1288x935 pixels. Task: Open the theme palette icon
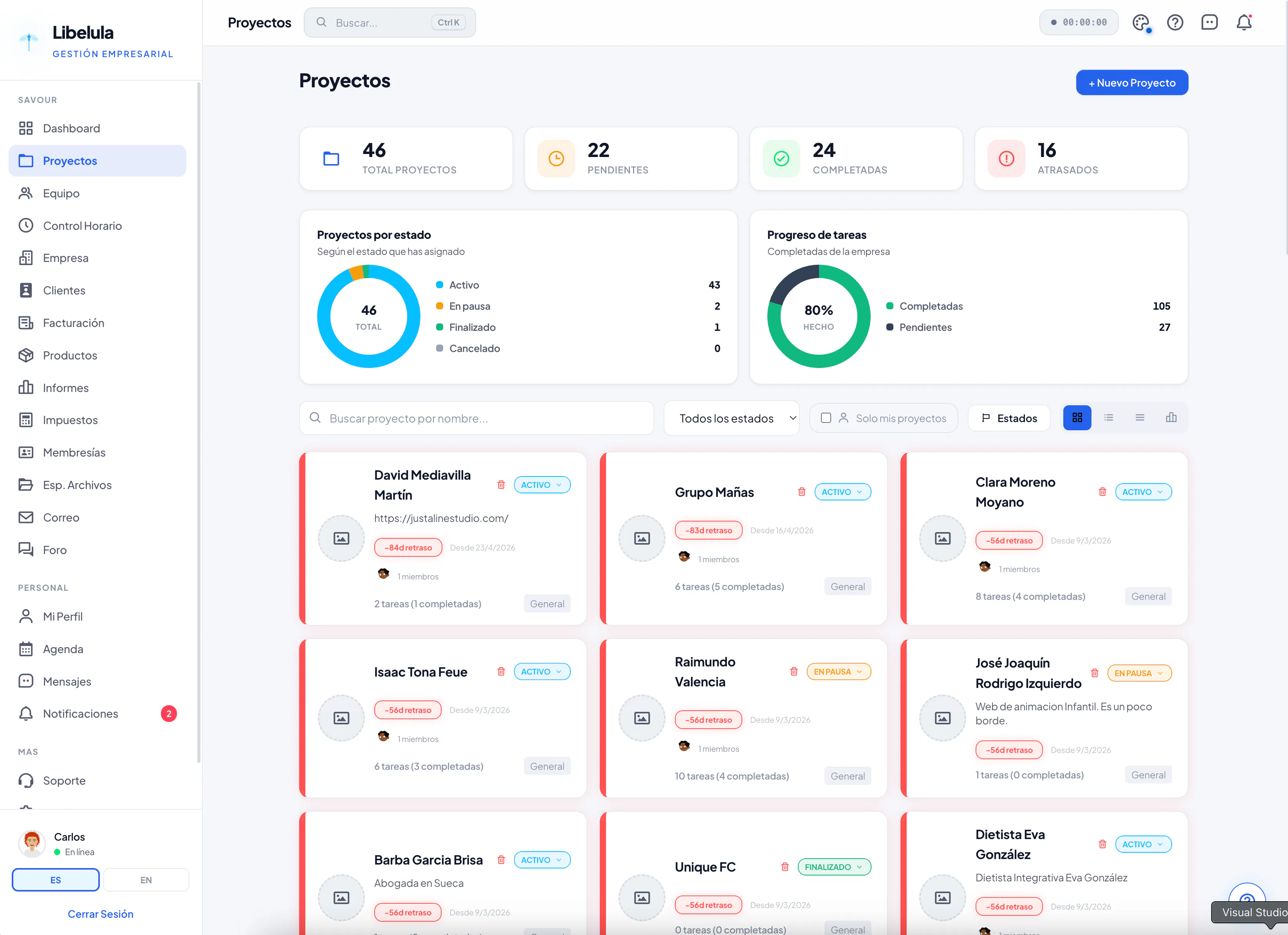[x=1140, y=23]
